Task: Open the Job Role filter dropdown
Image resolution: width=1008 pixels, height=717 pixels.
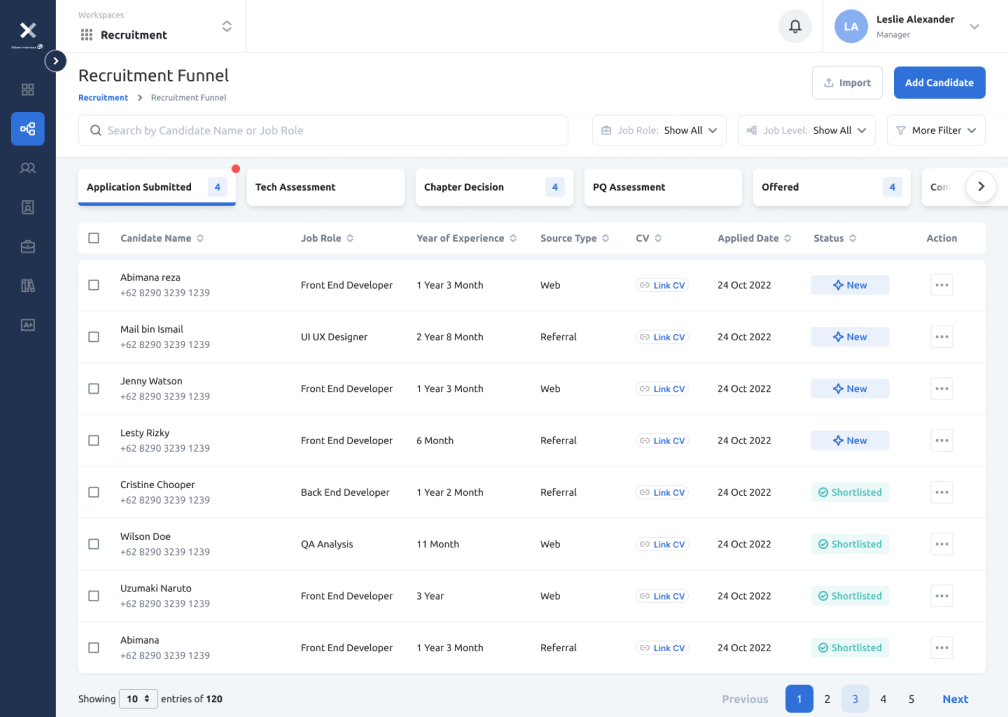Action: tap(660, 131)
